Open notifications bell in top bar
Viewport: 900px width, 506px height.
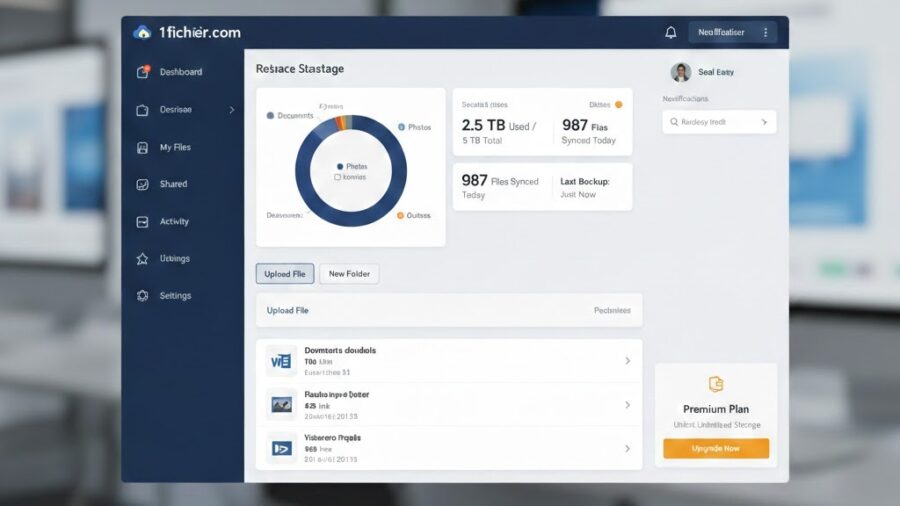[671, 33]
